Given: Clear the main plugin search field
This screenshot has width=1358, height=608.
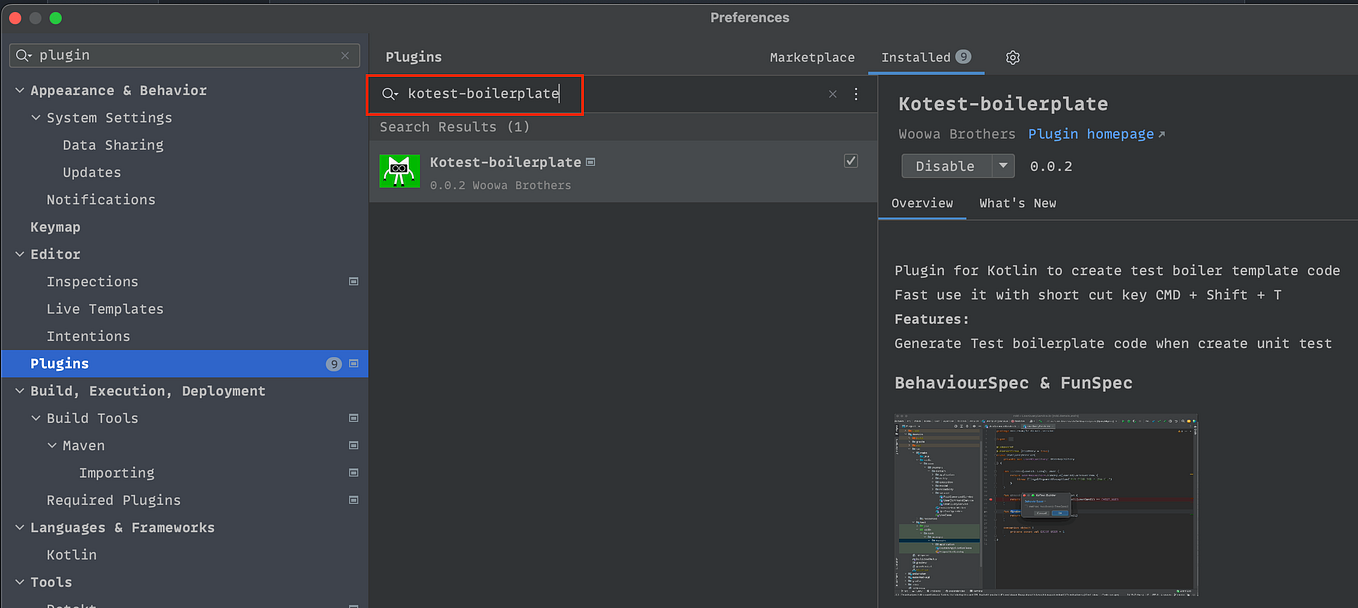Looking at the screenshot, I should pos(345,55).
